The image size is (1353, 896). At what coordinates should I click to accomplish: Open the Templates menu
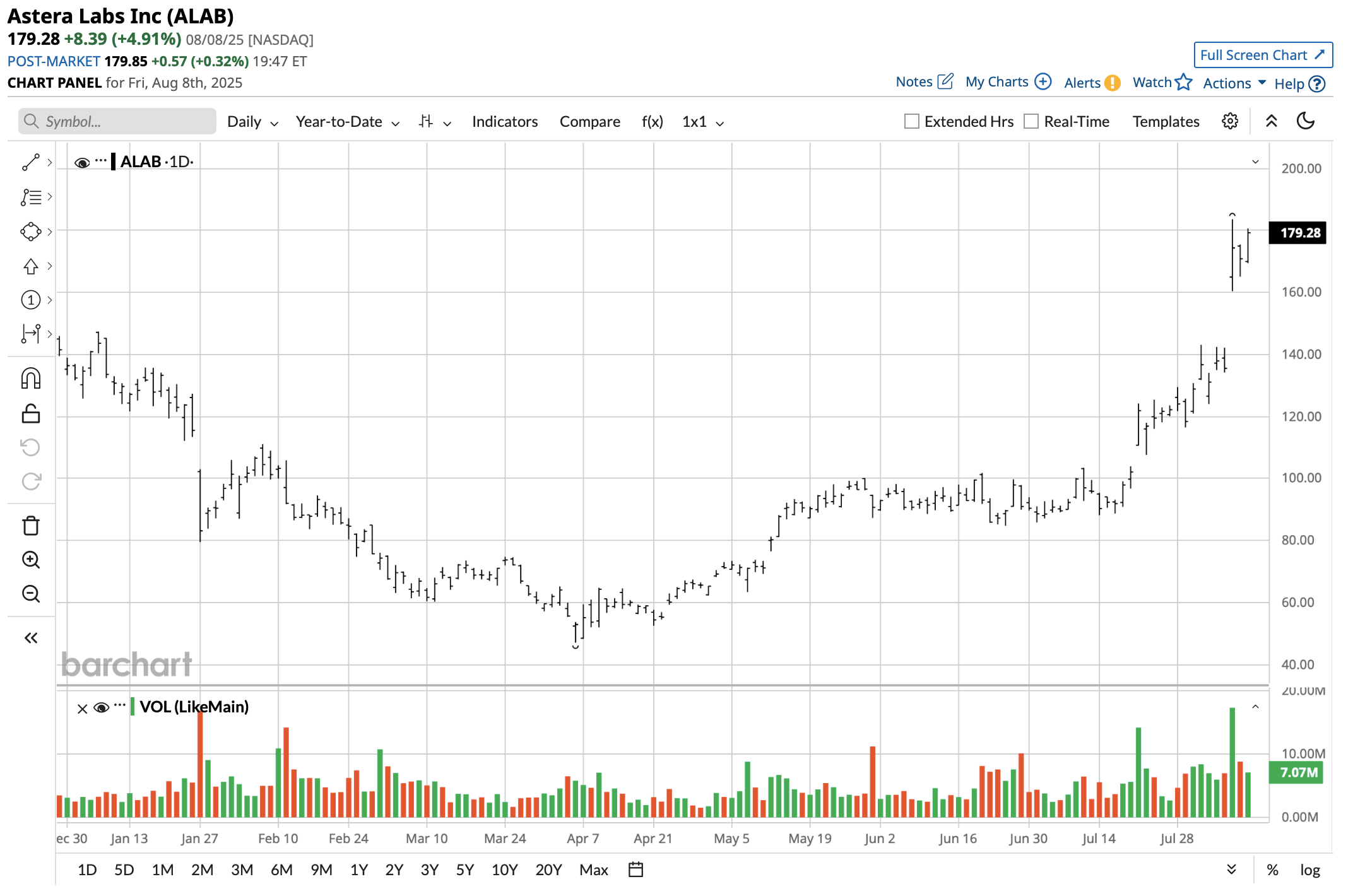(1166, 122)
